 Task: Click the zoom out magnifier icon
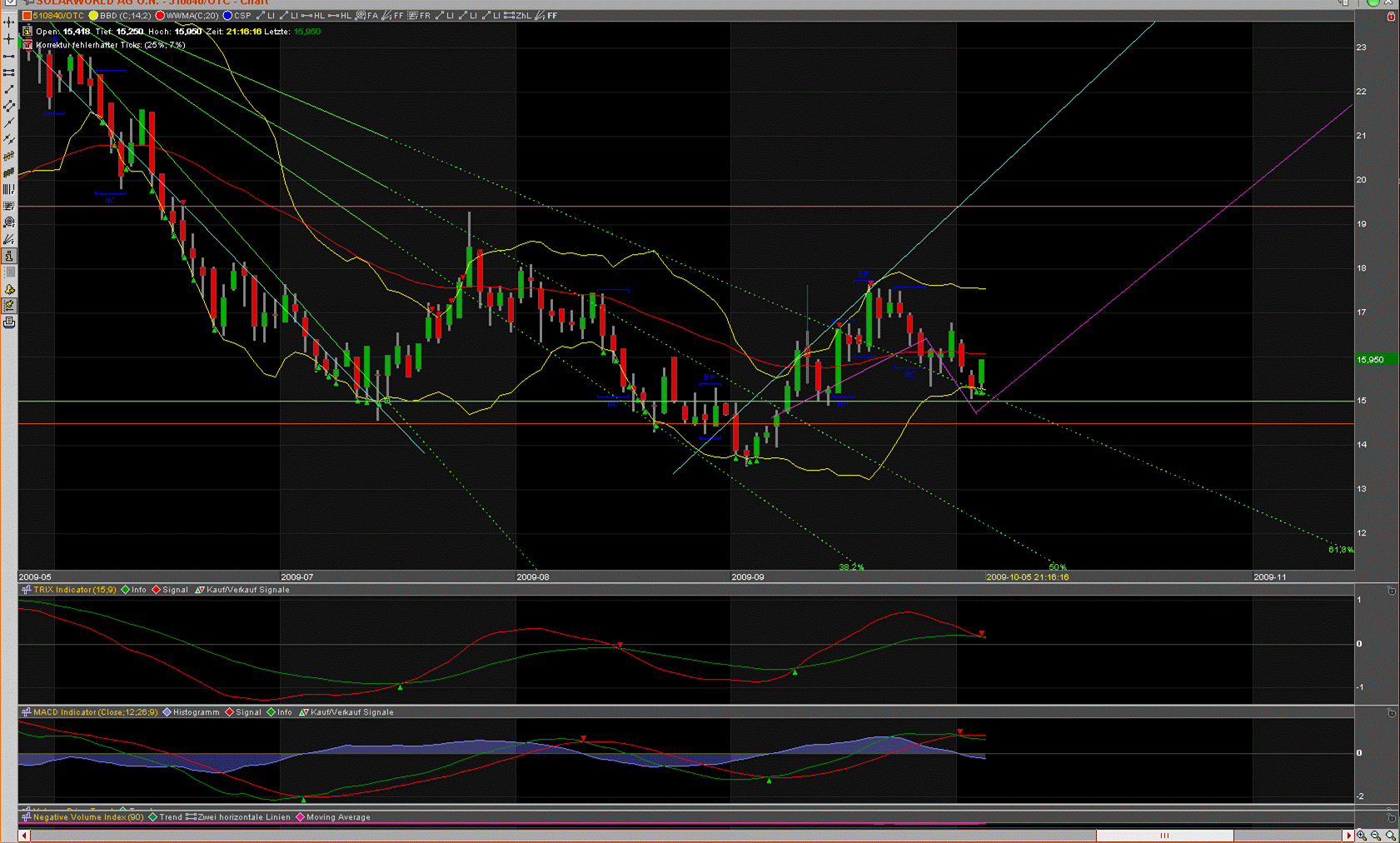(x=1376, y=836)
